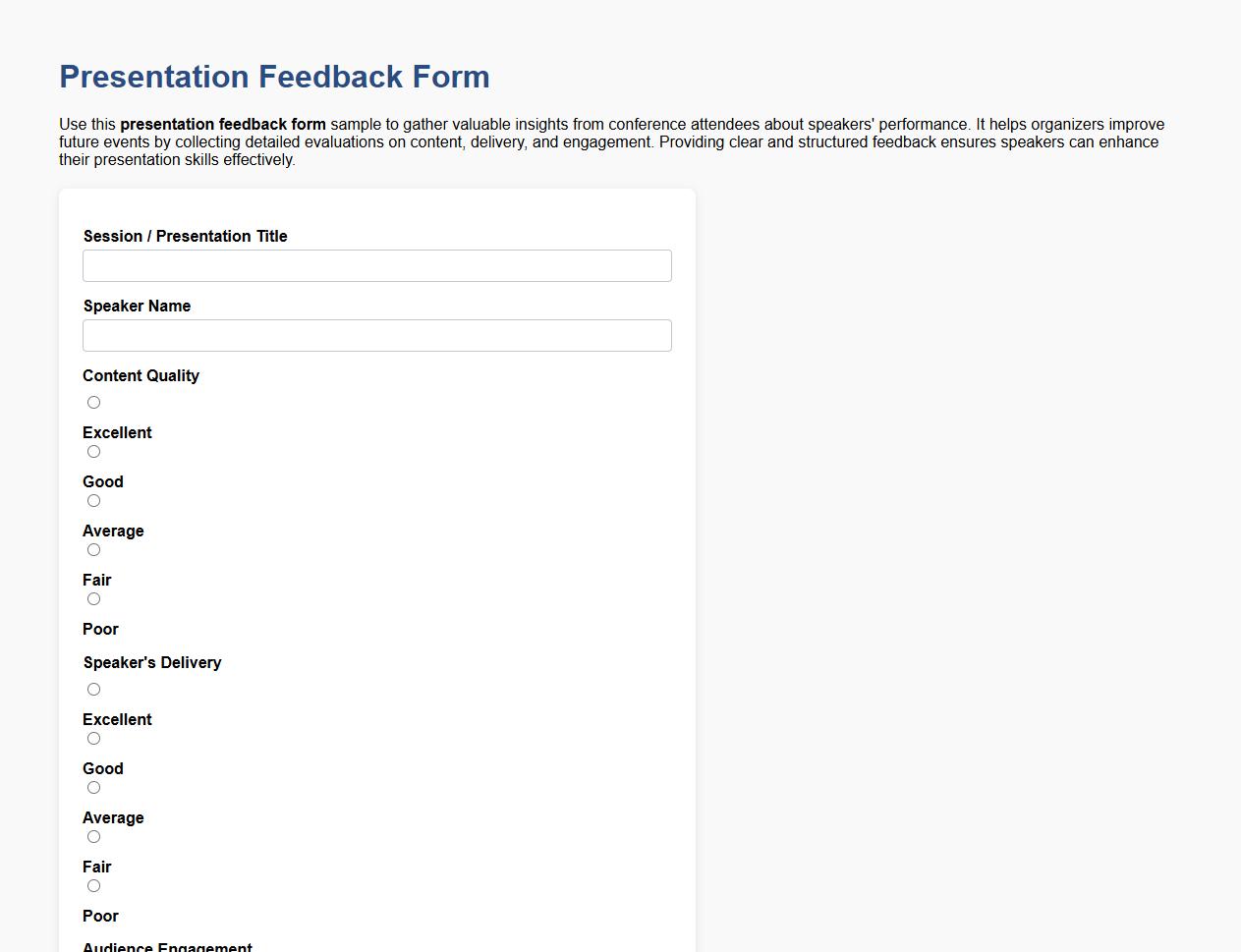Select Good rating for Speaker's Delivery

(x=93, y=738)
